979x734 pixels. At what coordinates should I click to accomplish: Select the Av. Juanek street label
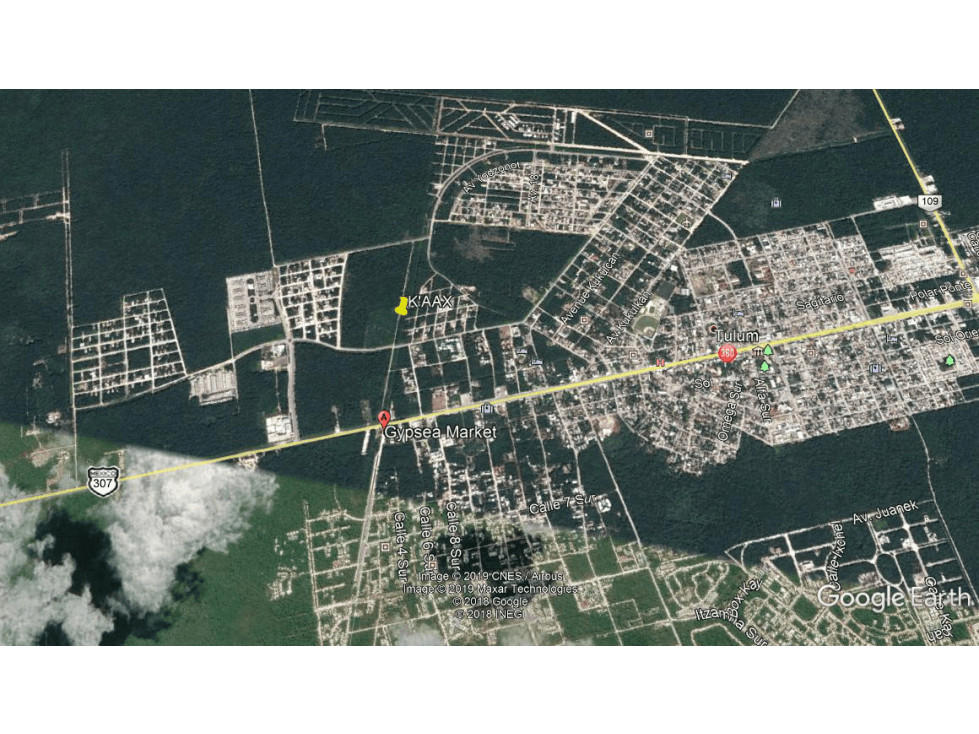click(x=885, y=512)
